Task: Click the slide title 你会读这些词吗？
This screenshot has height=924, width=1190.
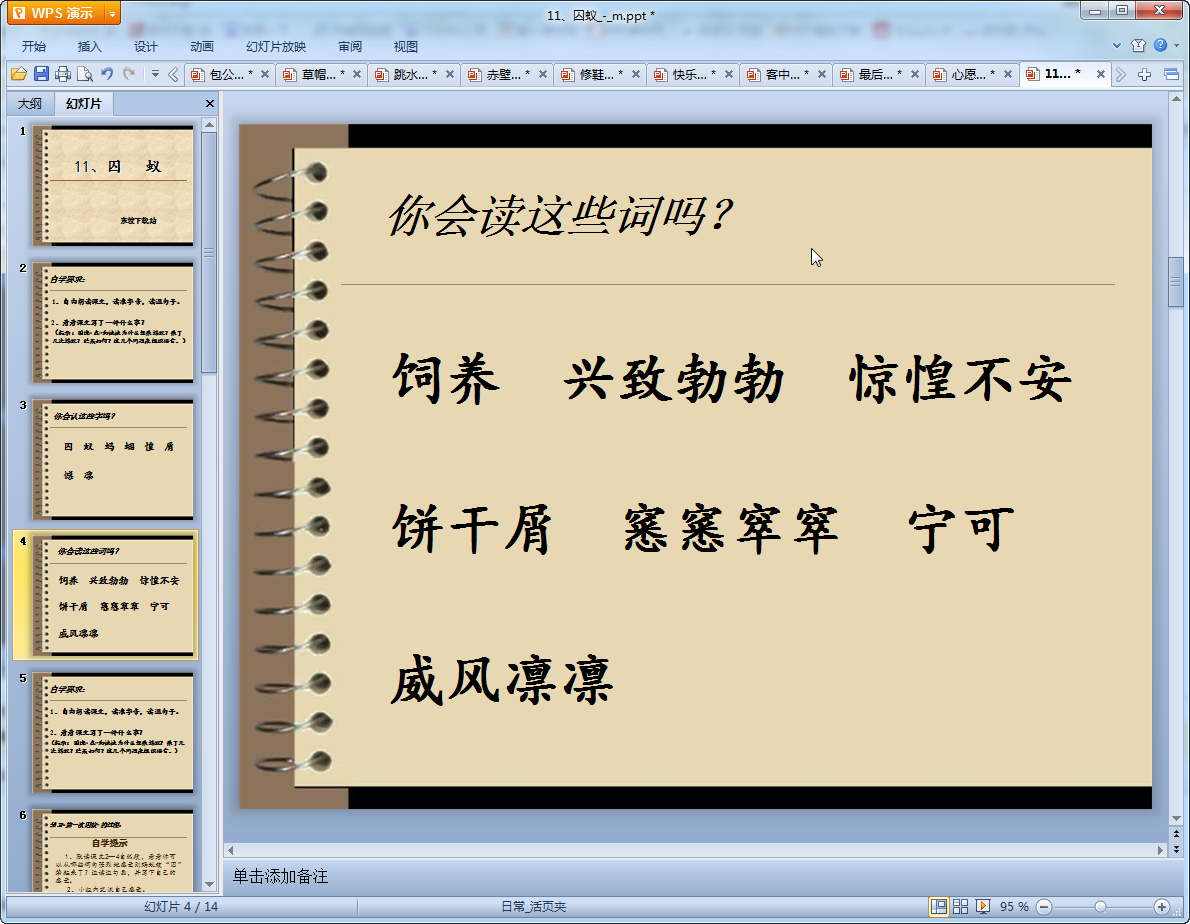Action: pos(559,215)
